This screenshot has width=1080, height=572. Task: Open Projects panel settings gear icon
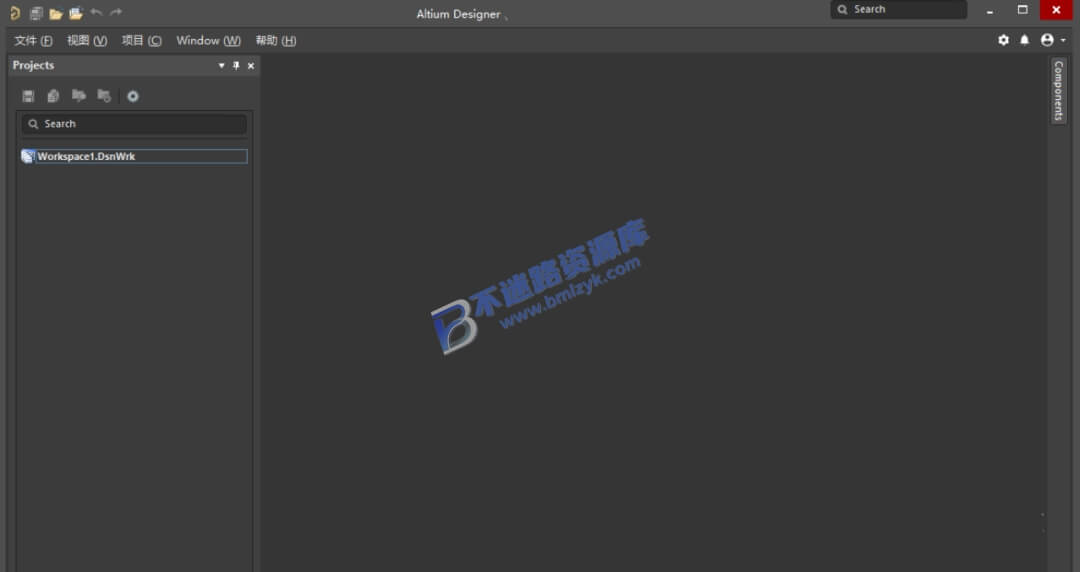click(x=133, y=96)
